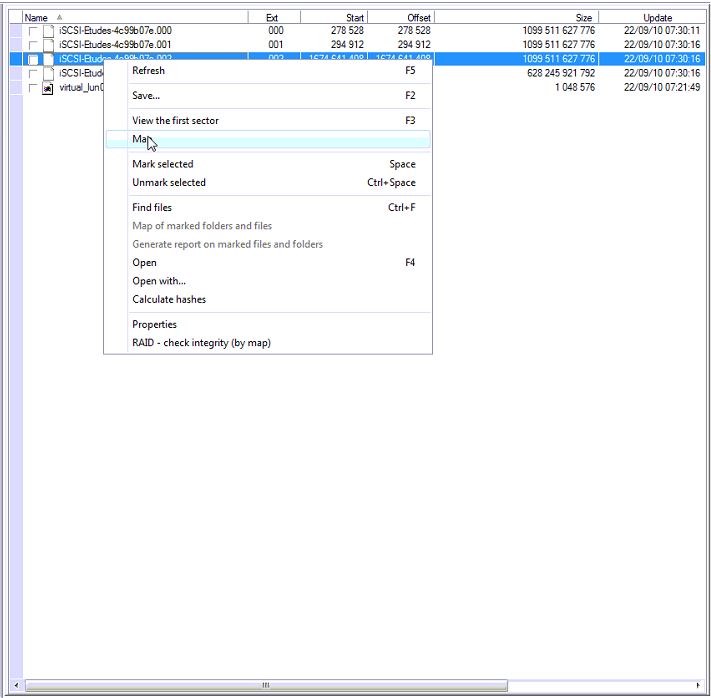The width and height of the screenshot is (711, 698).
Task: Click Ext value 001
Action: (x=276, y=45)
